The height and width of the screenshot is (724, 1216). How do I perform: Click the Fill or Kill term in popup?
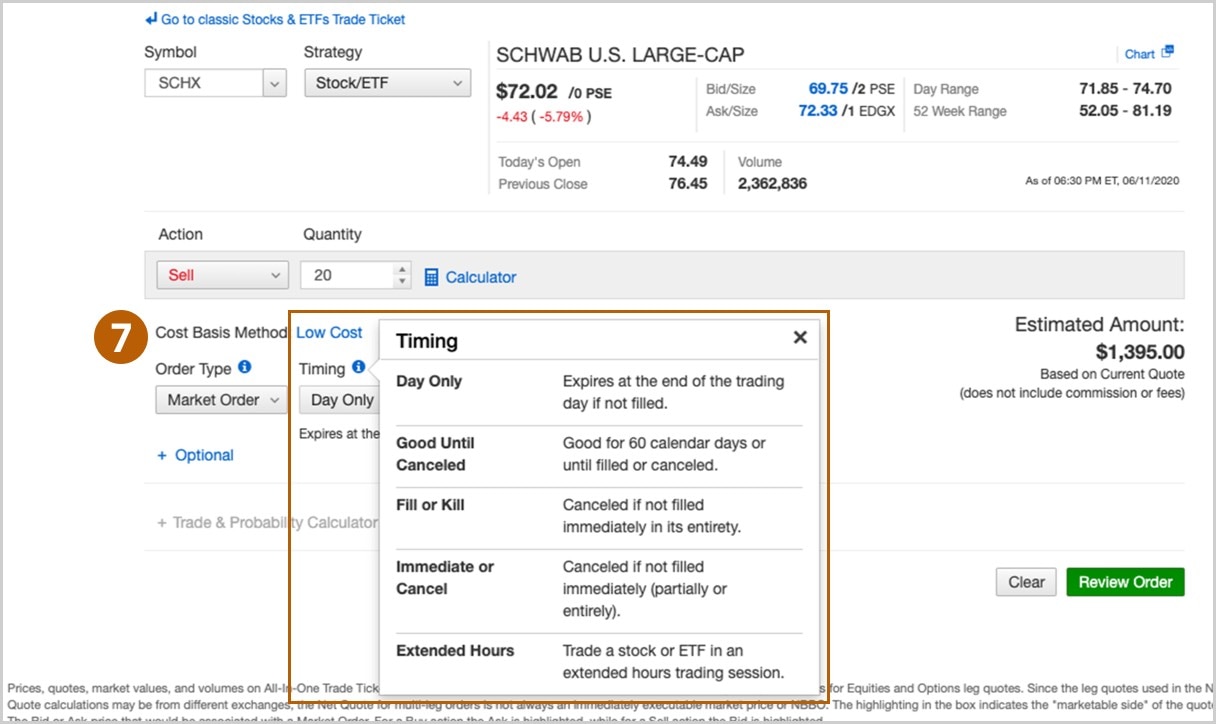(430, 505)
